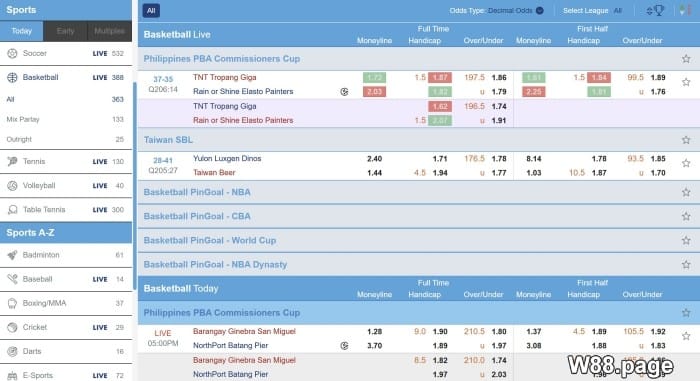Image resolution: width=700 pixels, height=381 pixels.
Task: Star Basketball PinGoal - NBA league
Action: pyautogui.click(x=686, y=193)
